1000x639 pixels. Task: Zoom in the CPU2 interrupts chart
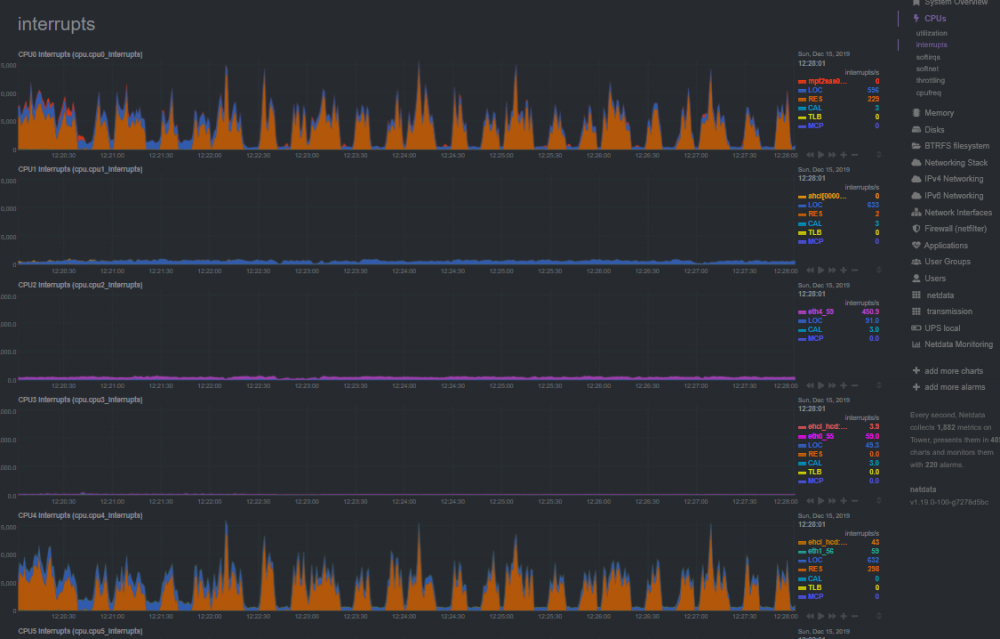pos(843,385)
